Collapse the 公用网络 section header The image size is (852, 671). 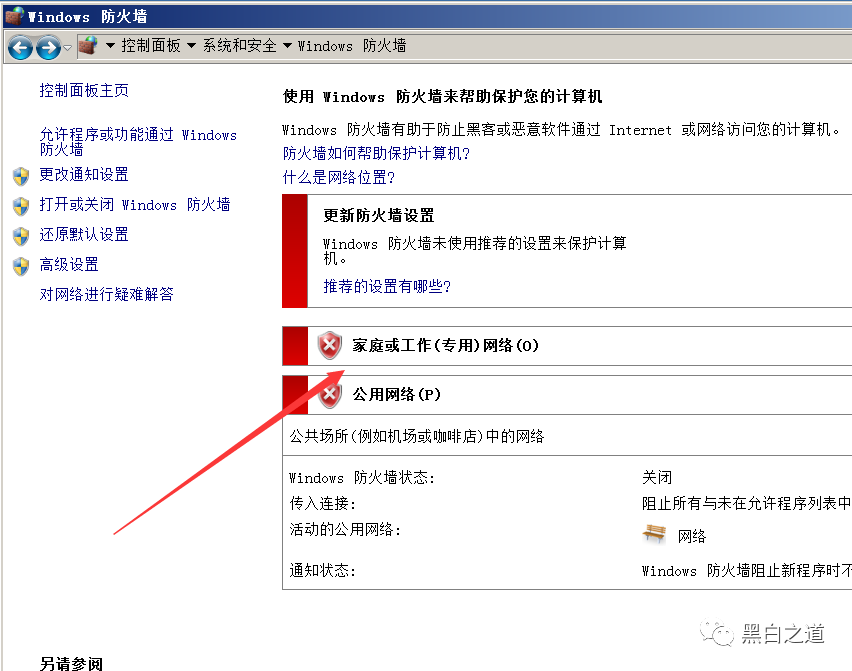[x=567, y=394]
